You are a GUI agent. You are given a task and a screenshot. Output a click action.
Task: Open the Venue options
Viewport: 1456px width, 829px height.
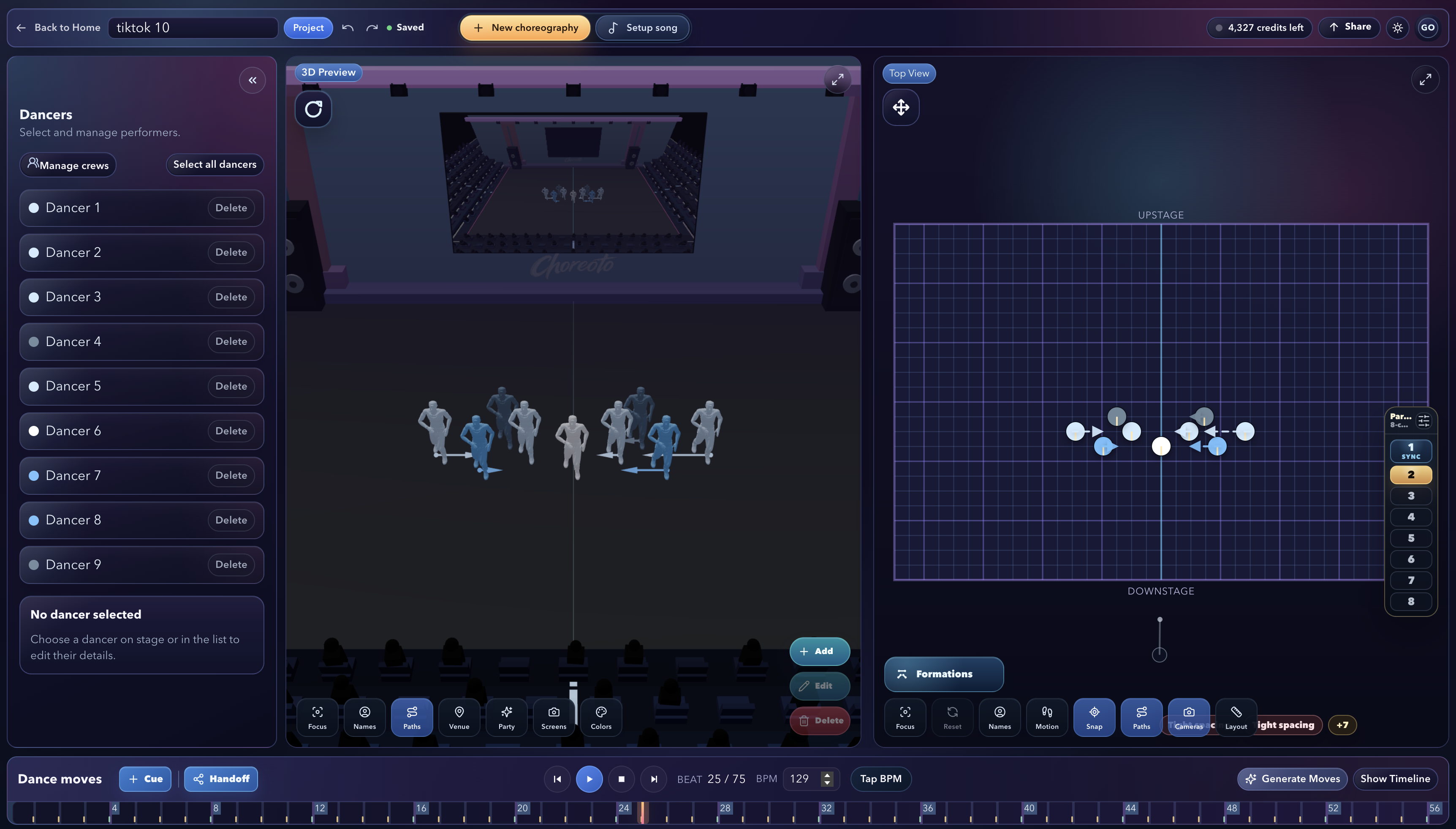(x=459, y=717)
